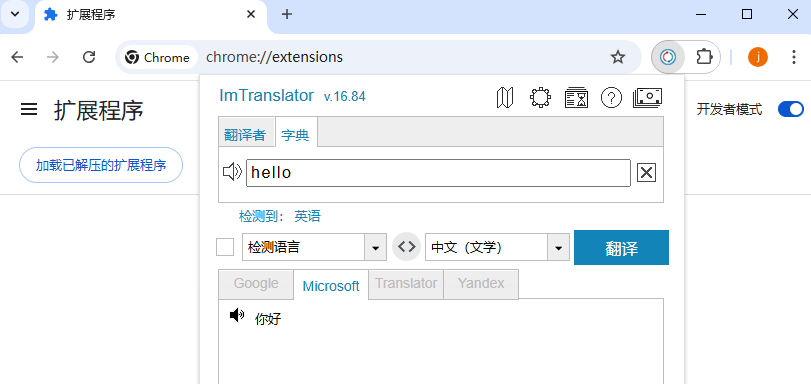Go back to previous page
This screenshot has width=811, height=384.
pyautogui.click(x=18, y=57)
